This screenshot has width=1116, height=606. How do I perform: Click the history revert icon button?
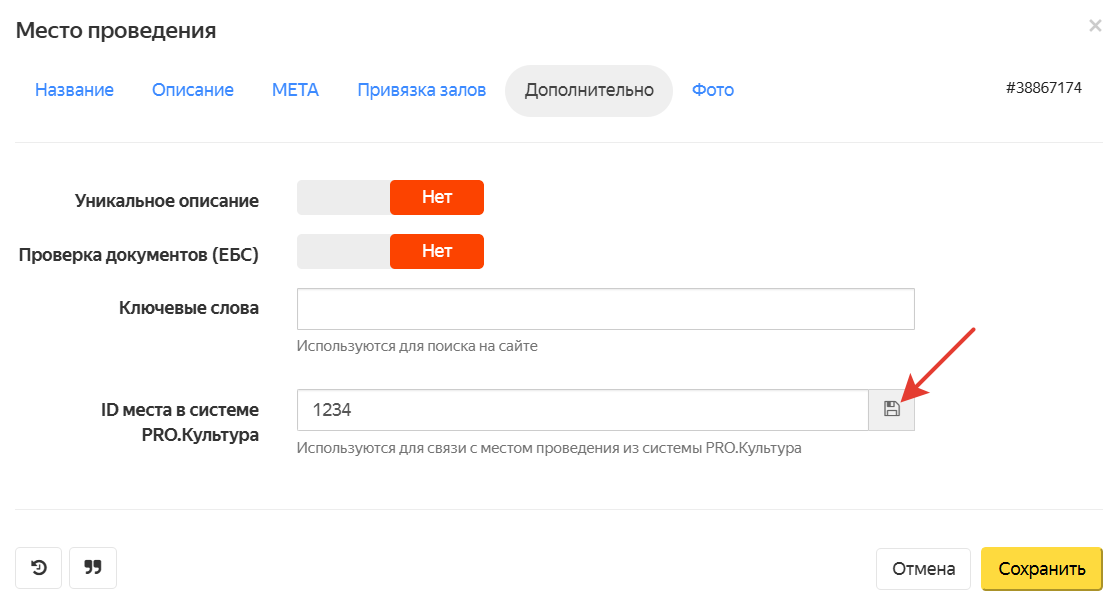(38, 568)
